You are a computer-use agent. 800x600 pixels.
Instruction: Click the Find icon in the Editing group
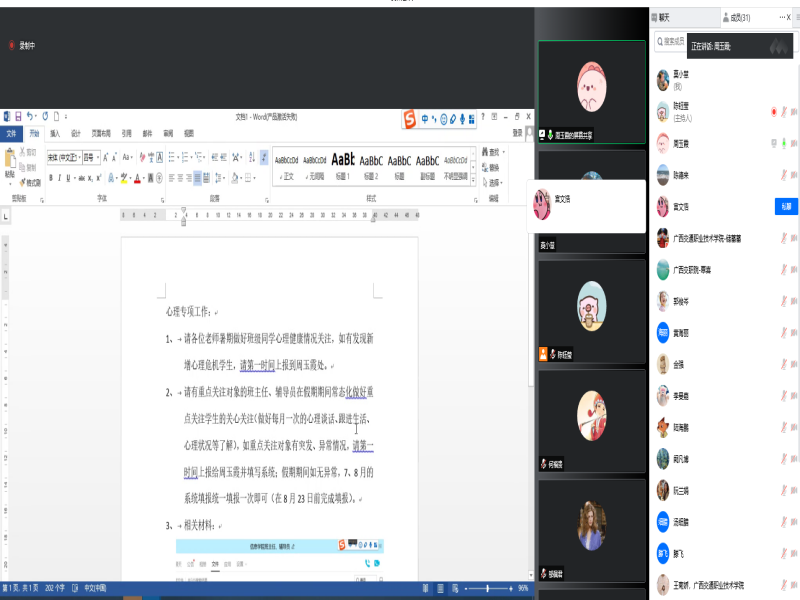point(492,152)
